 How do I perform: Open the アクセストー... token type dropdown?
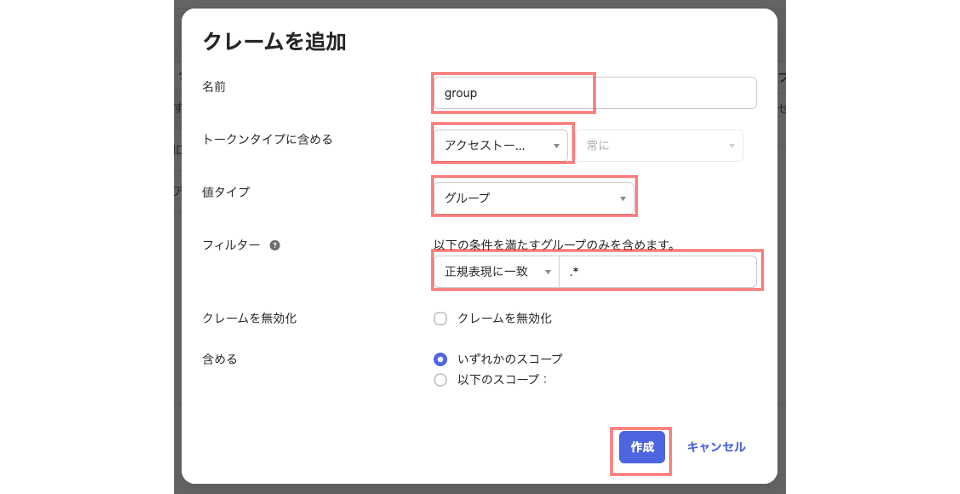coord(501,146)
